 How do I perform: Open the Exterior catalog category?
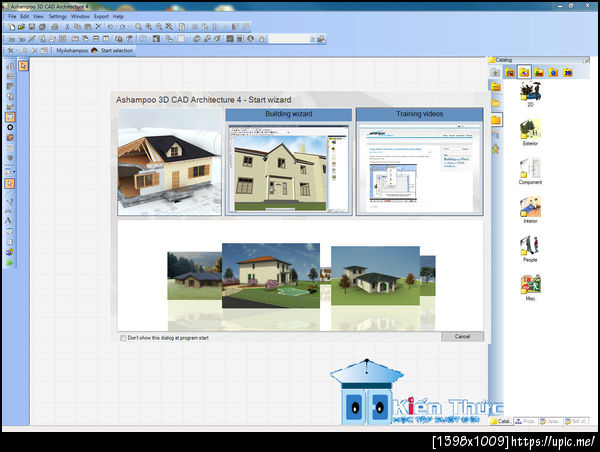pos(530,132)
